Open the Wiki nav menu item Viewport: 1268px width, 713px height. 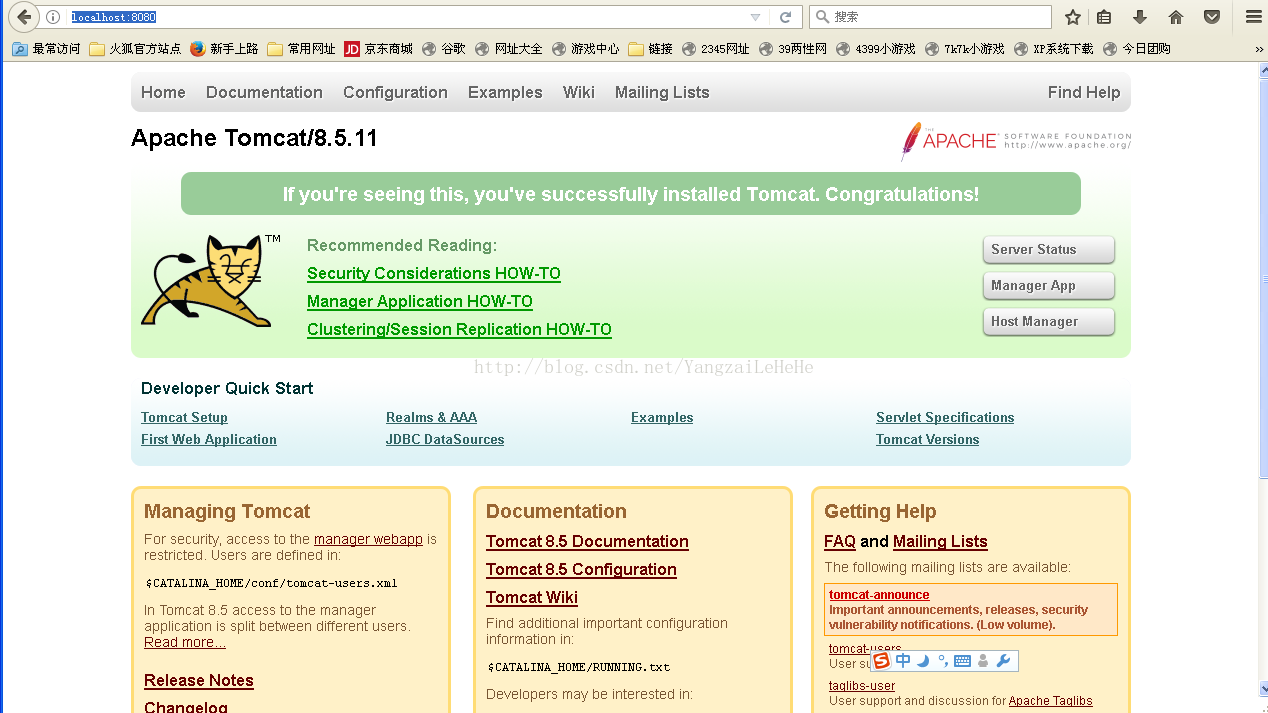coord(579,92)
